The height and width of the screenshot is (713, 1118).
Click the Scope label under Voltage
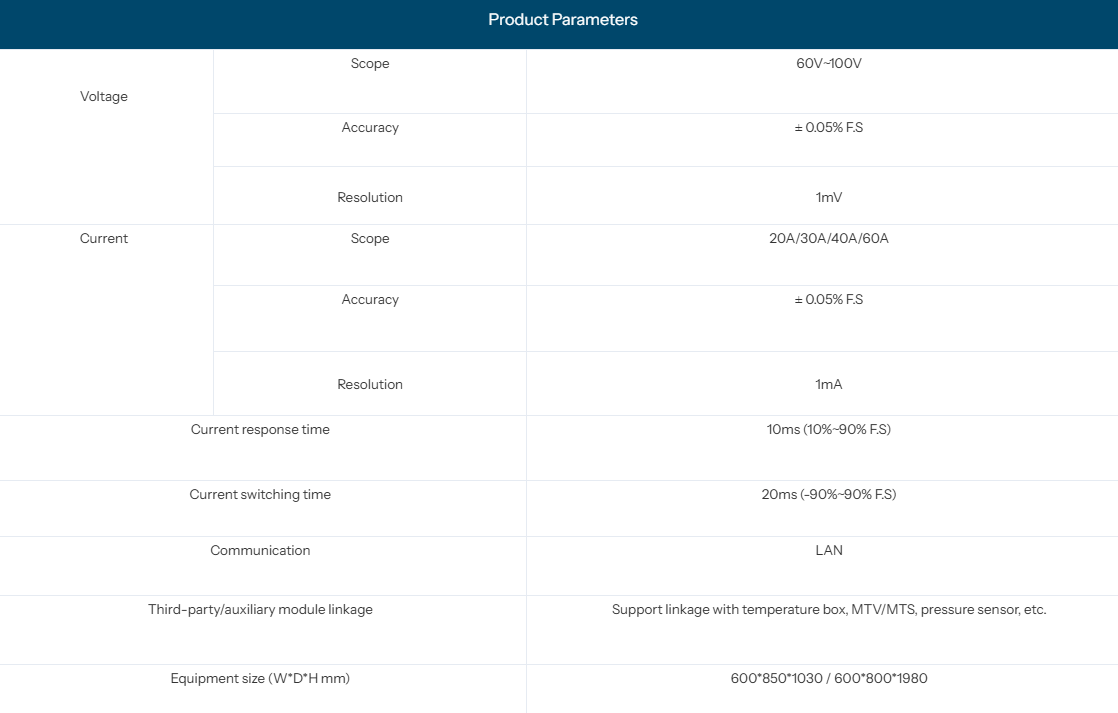click(370, 64)
